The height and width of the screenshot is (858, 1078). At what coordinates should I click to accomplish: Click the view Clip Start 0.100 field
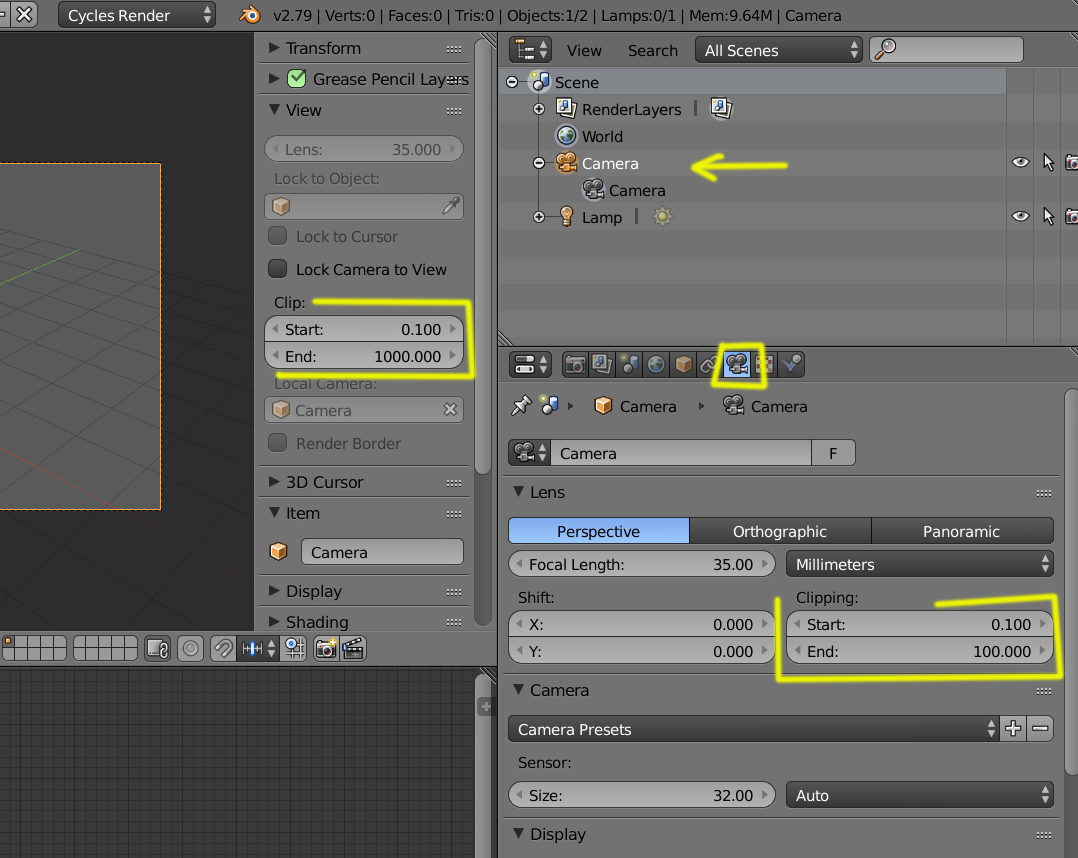pyautogui.click(x=364, y=329)
